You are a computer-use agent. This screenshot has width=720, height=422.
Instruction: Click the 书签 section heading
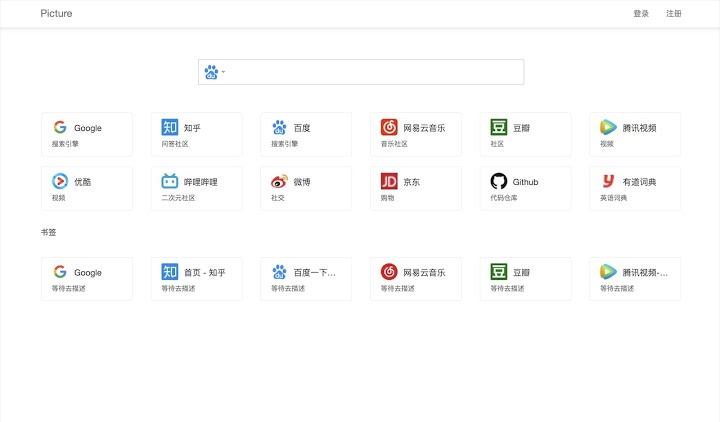[x=48, y=232]
